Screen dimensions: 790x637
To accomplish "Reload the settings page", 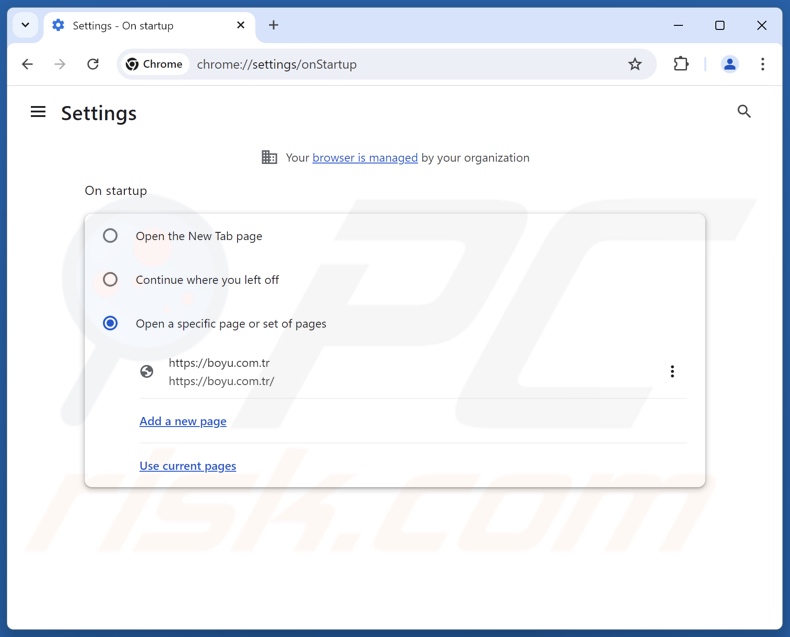I will (93, 64).
